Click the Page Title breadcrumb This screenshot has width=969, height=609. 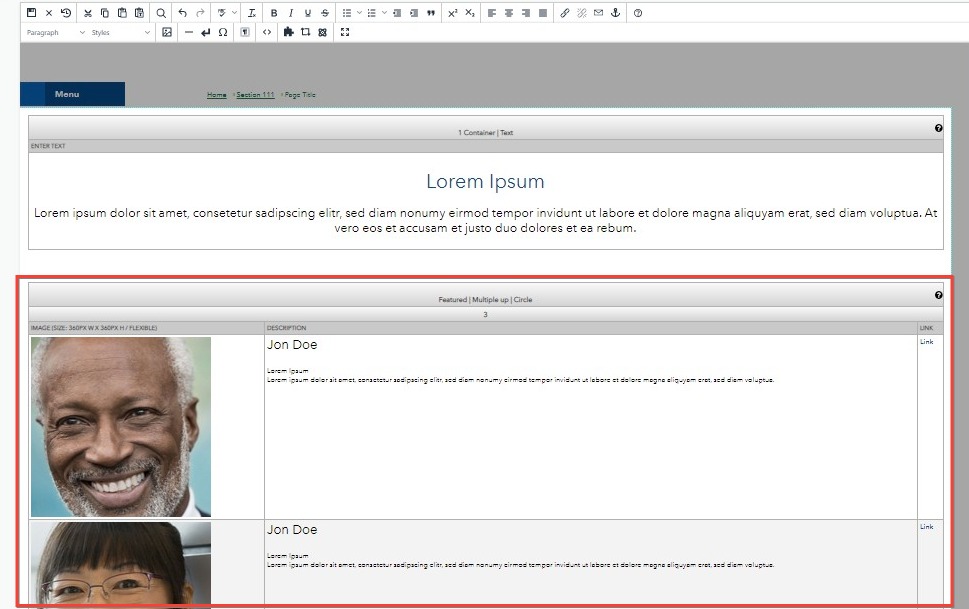point(300,95)
